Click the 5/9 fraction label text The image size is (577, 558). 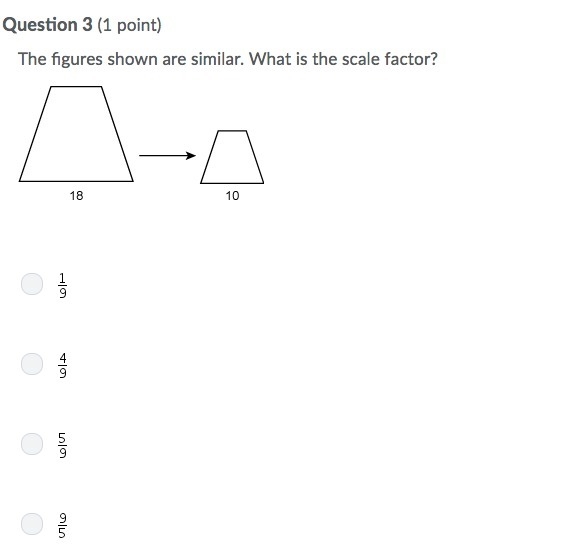(x=63, y=445)
